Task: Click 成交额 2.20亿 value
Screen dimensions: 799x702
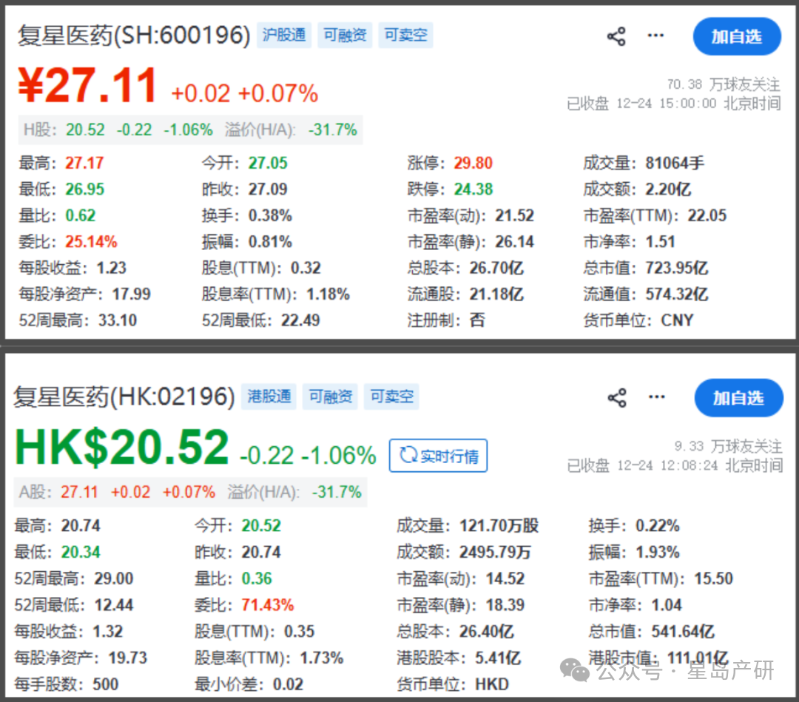Action: tap(668, 190)
